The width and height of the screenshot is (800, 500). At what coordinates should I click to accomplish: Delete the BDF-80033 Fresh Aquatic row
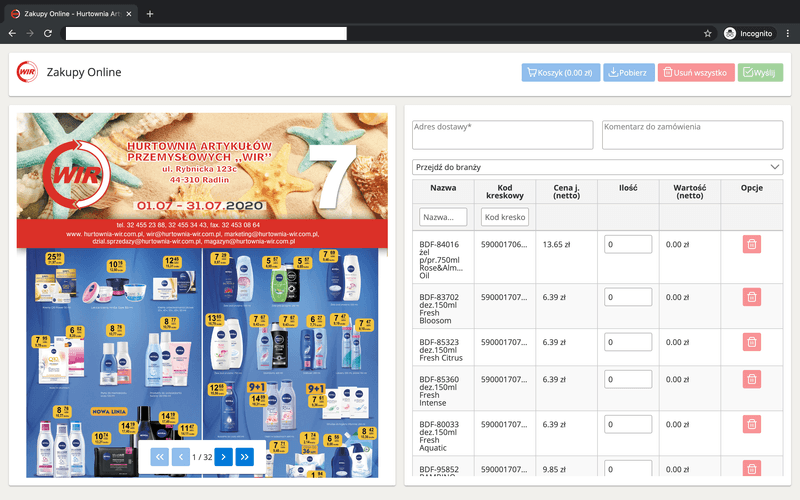point(752,424)
